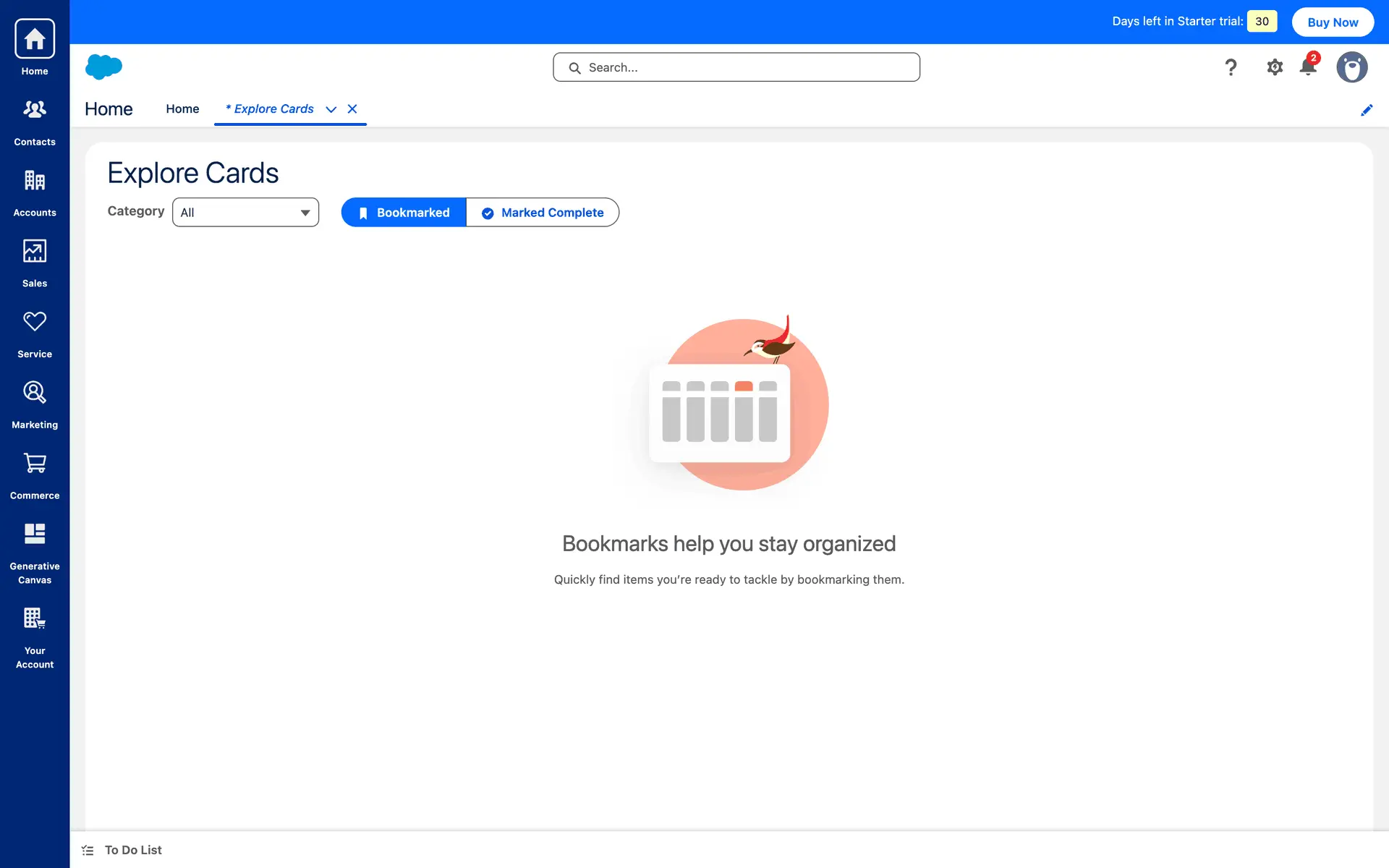The height and width of the screenshot is (868, 1389).
Task: Open the help question mark
Action: [1231, 67]
